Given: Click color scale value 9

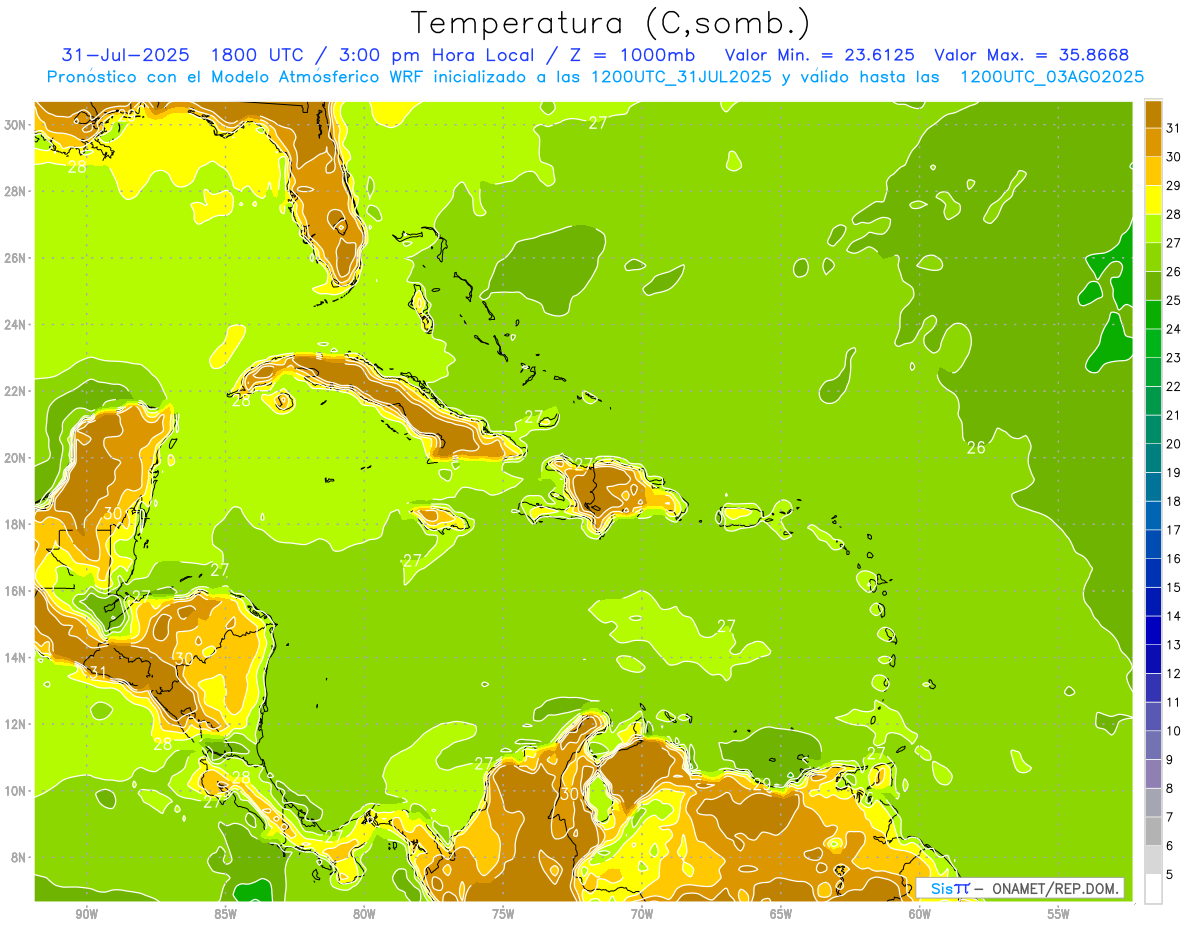Looking at the screenshot, I should click(x=1170, y=760).
